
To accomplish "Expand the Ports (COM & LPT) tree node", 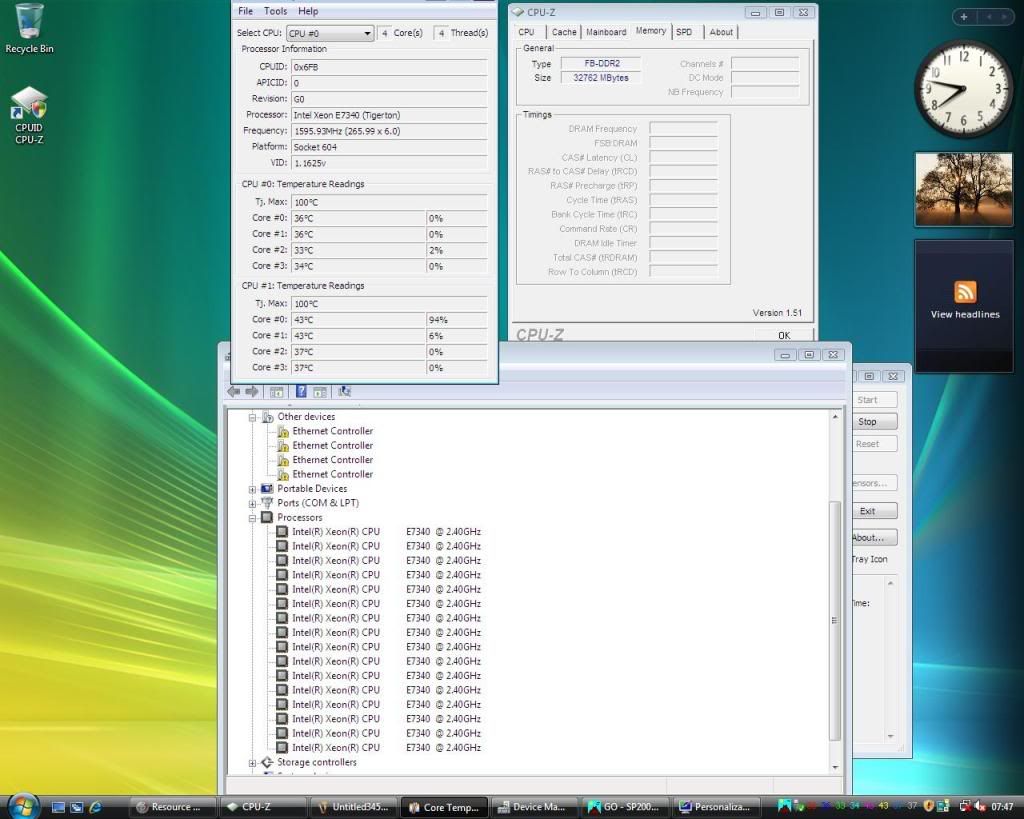I will 252,504.
